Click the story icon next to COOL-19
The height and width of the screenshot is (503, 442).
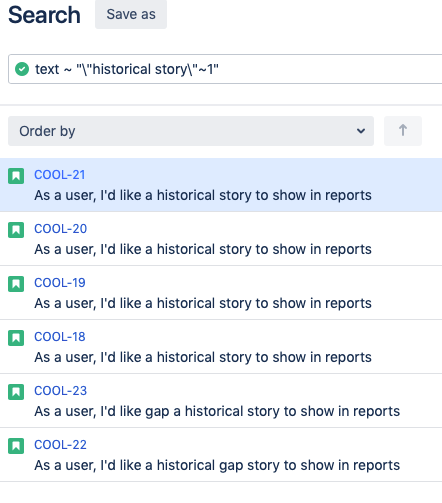(16, 284)
